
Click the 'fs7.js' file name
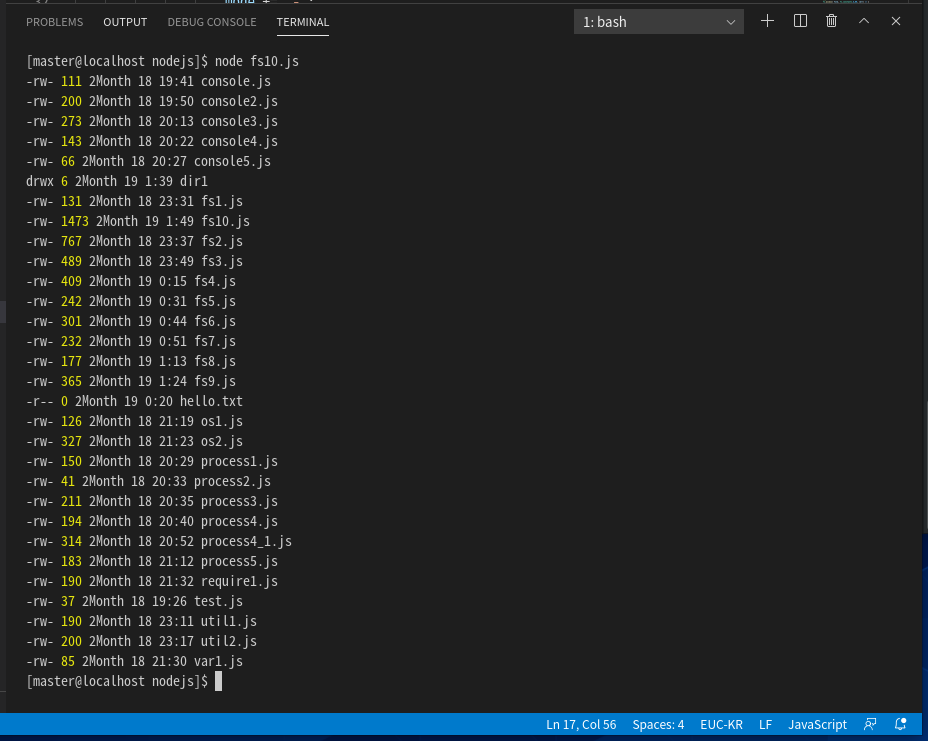215,341
